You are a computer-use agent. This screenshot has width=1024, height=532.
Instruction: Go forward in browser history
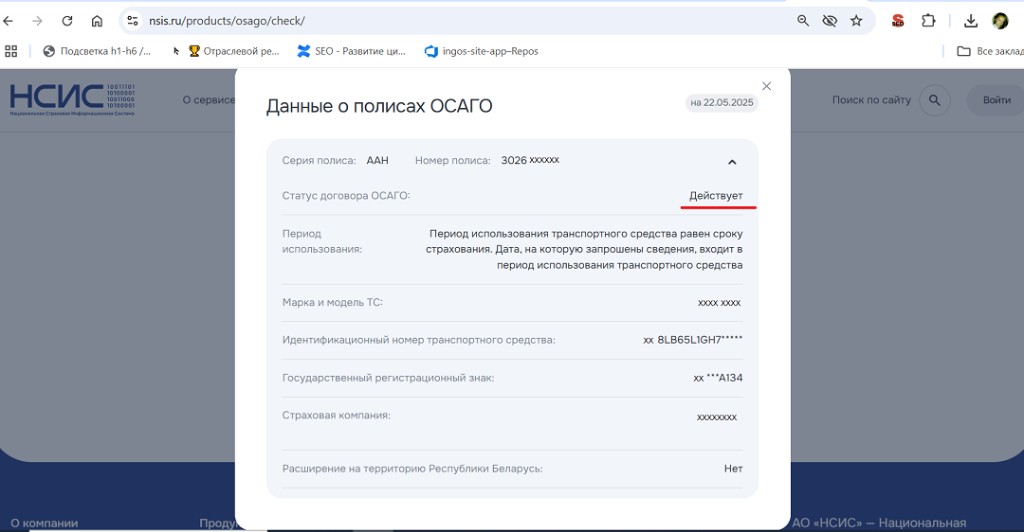[37, 21]
